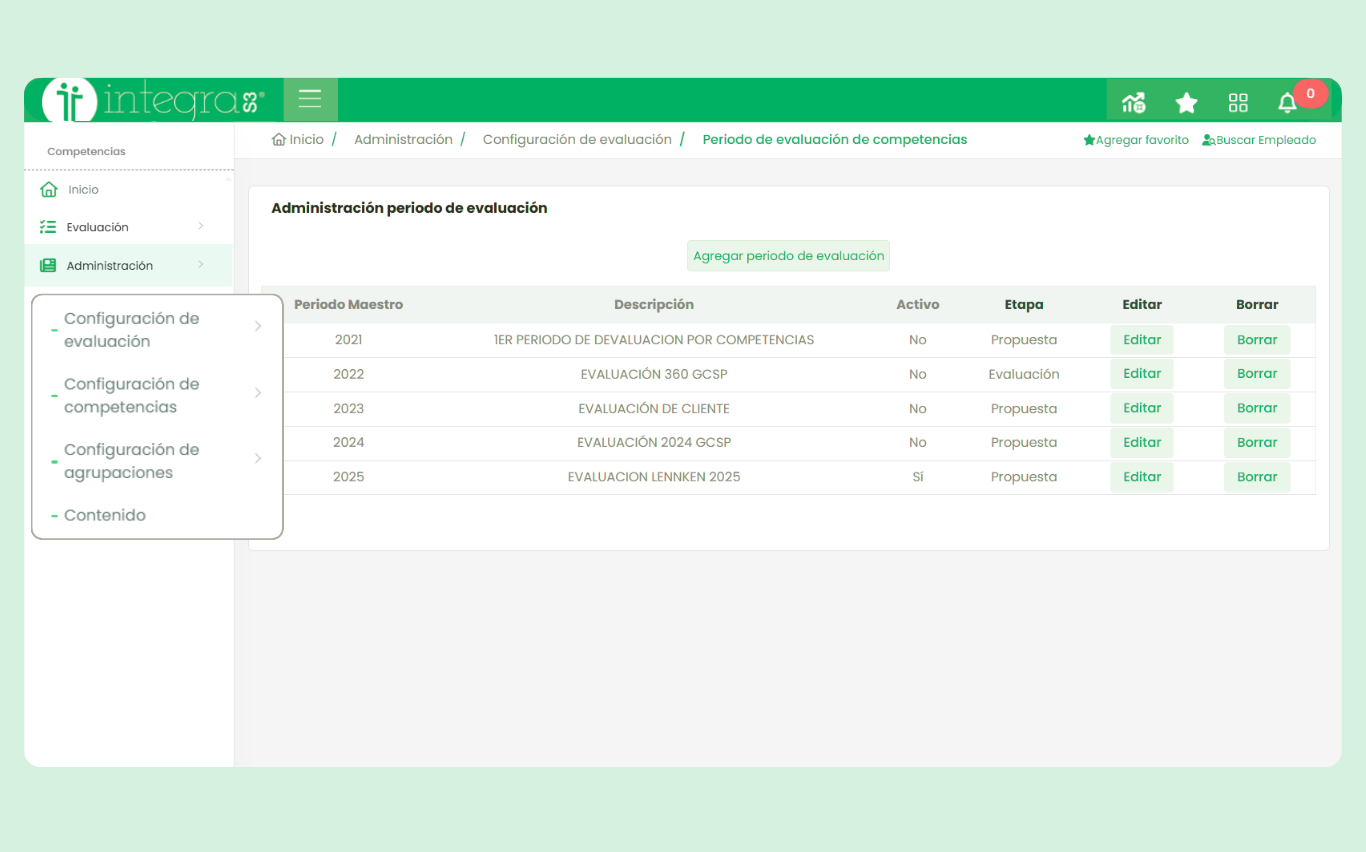Delete the 2024 period with Borrar
Screen dimensions: 1366x852
[x=1257, y=442]
